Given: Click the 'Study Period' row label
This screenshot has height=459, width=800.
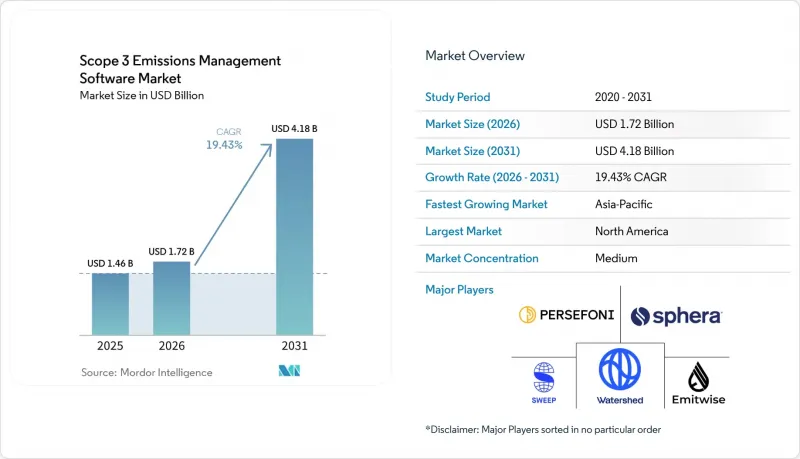Looking at the screenshot, I should (x=458, y=97).
